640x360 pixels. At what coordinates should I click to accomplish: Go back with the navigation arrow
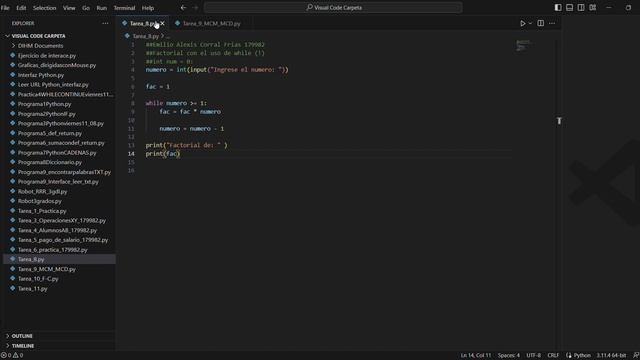pos(183,7)
